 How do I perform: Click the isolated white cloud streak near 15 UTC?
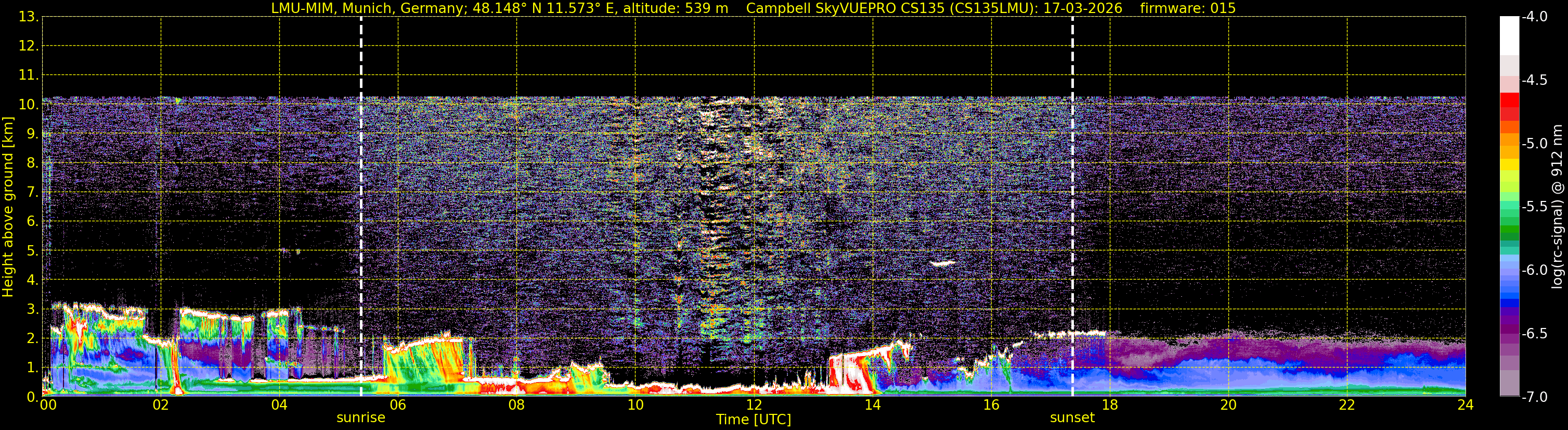(x=943, y=264)
